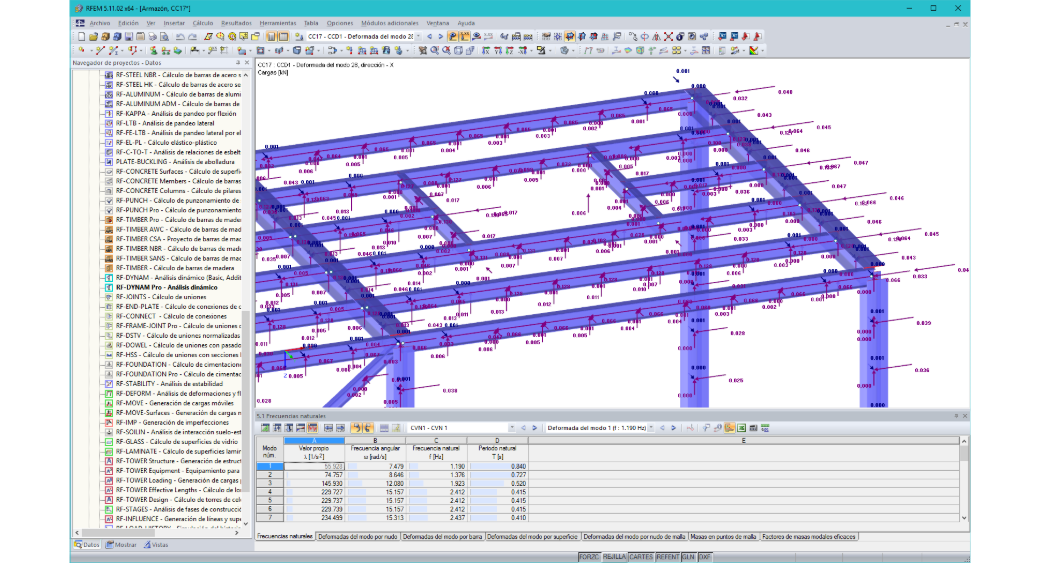This screenshot has height=563, width=1040.
Task: Switch to Deformadas del modo por nudo tab
Action: click(358, 536)
